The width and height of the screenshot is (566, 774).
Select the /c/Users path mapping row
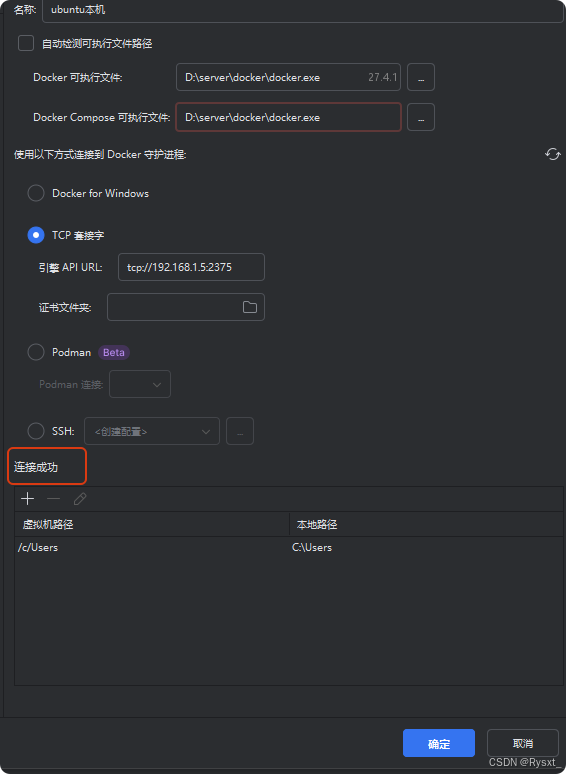pos(289,547)
